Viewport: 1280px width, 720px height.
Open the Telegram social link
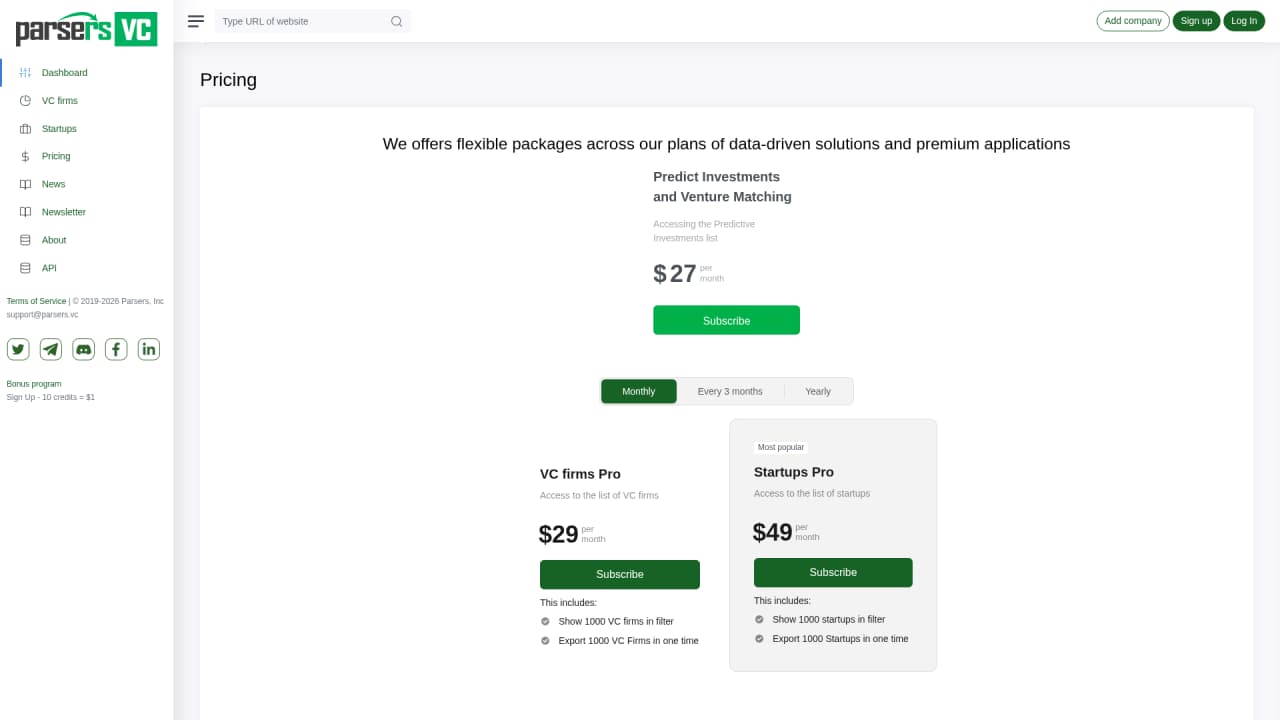(x=51, y=349)
